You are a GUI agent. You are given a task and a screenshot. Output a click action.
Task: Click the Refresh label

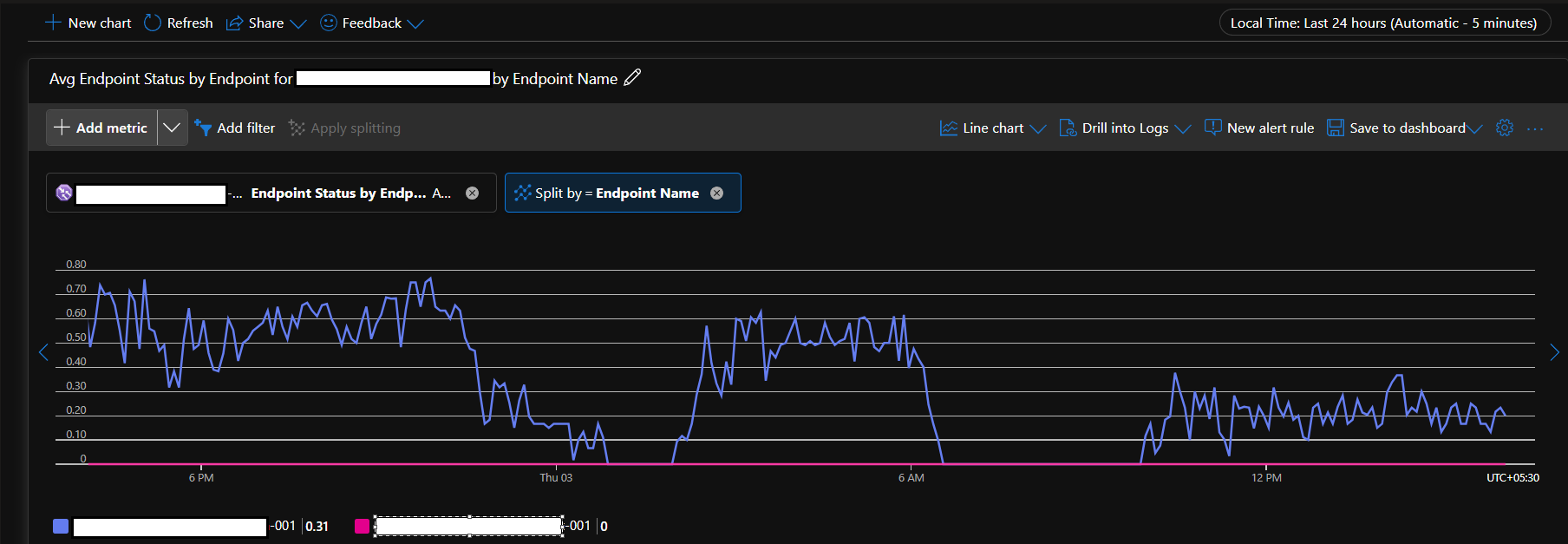coord(190,23)
